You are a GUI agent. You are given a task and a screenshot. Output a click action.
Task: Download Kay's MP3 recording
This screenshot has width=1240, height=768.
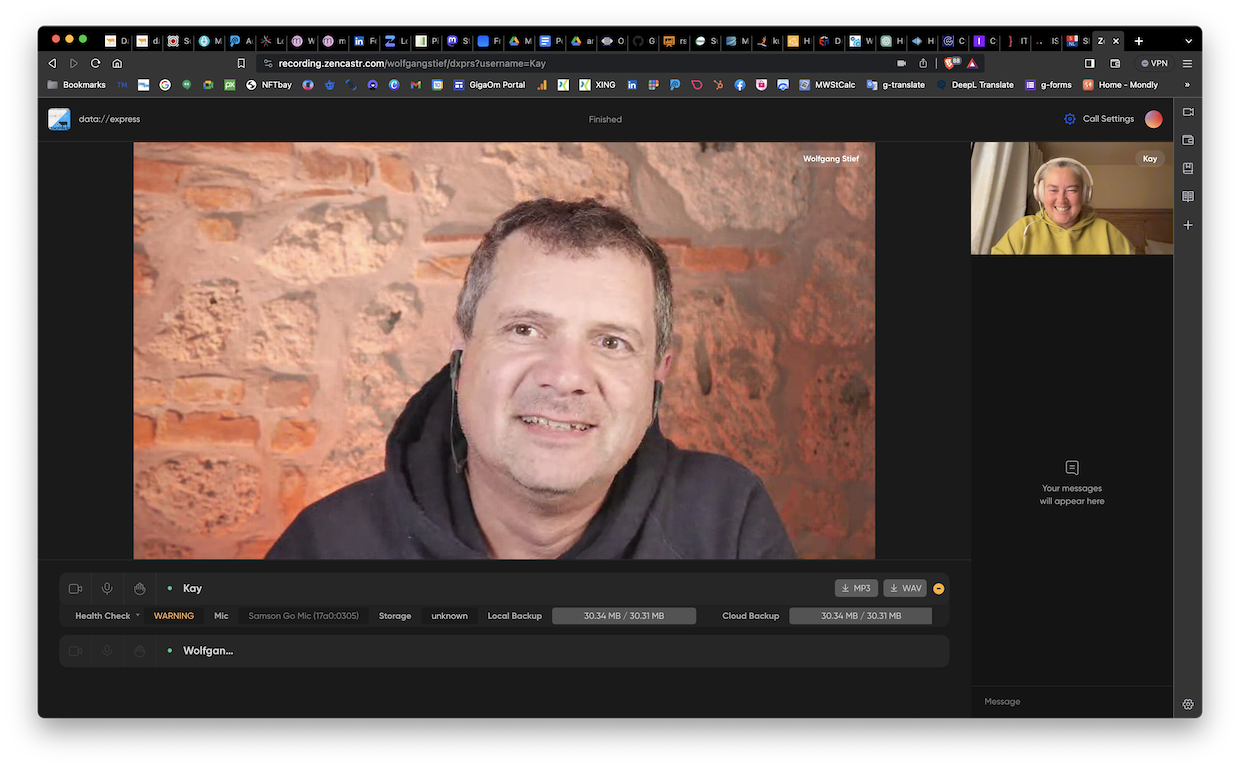pyautogui.click(x=856, y=588)
